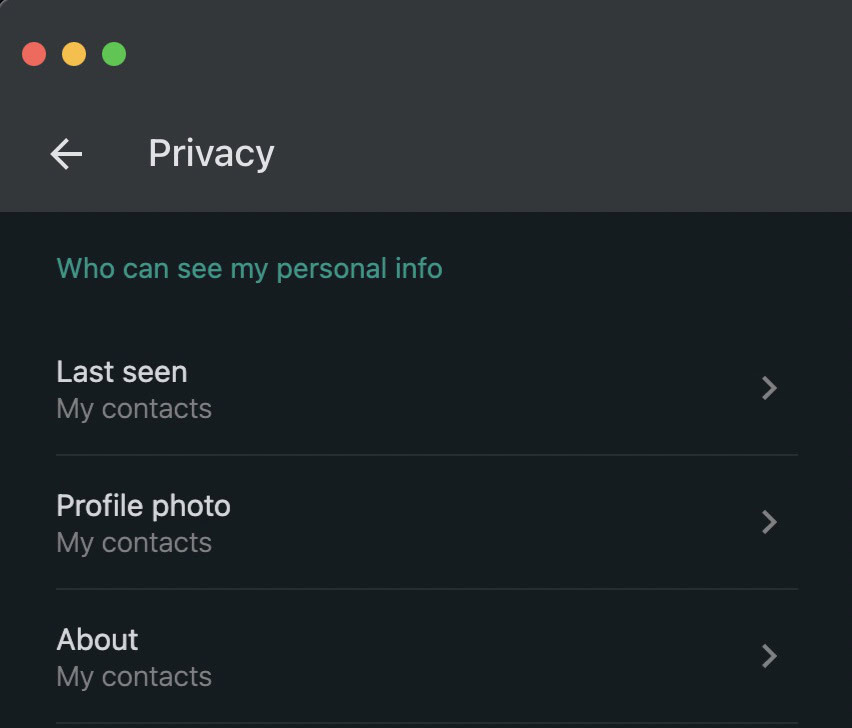This screenshot has width=852, height=728.
Task: Expand Profile photo using its chevron
Action: tap(768, 522)
